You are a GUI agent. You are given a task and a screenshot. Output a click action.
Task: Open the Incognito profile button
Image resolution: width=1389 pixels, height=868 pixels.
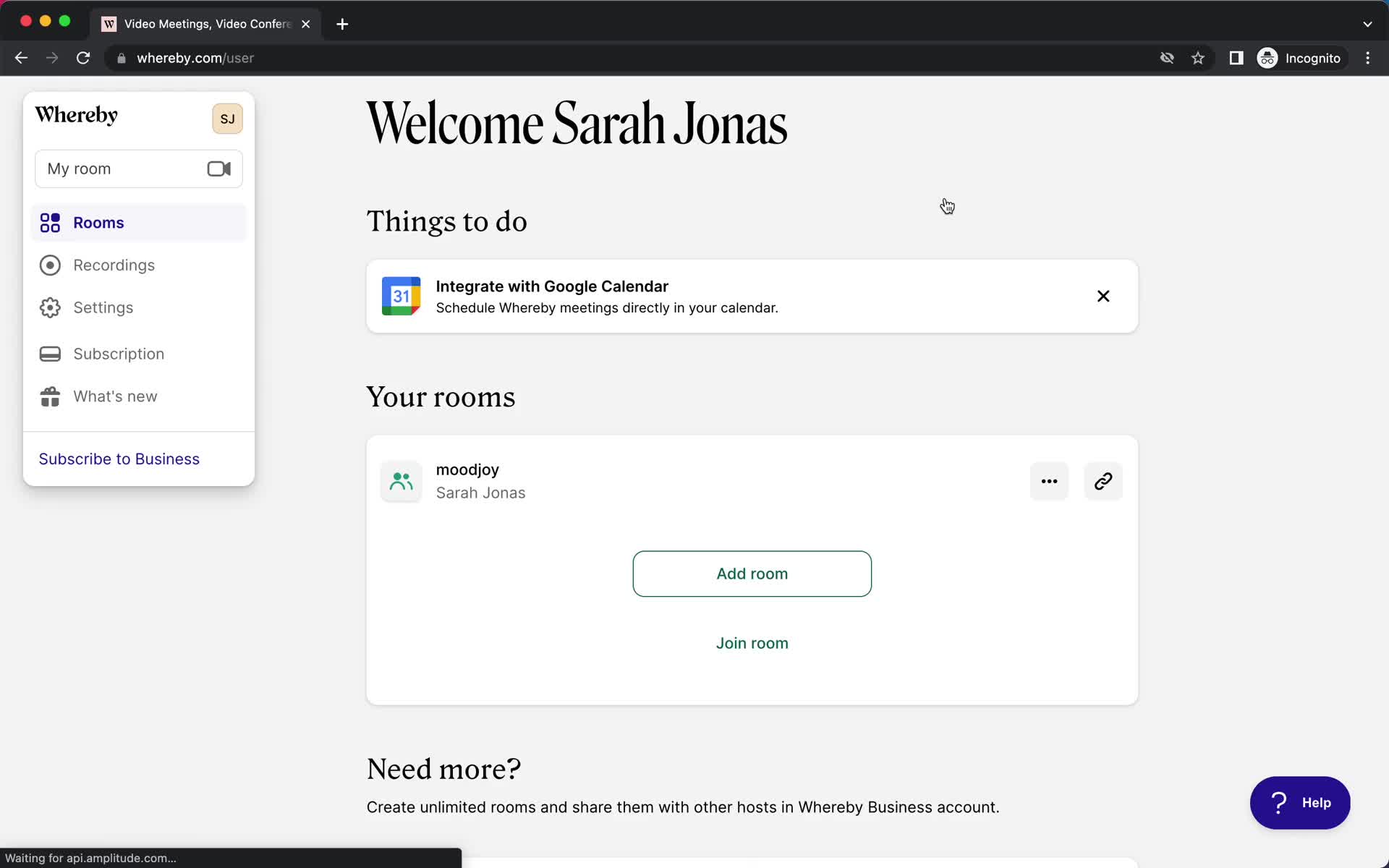click(1300, 58)
